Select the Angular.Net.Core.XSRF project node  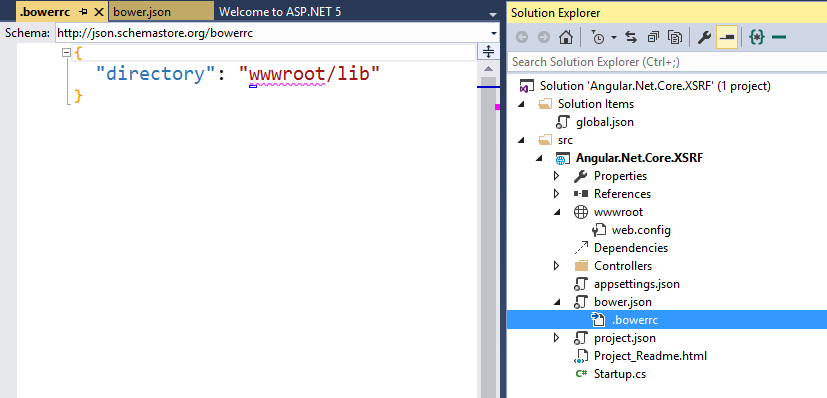[639, 158]
